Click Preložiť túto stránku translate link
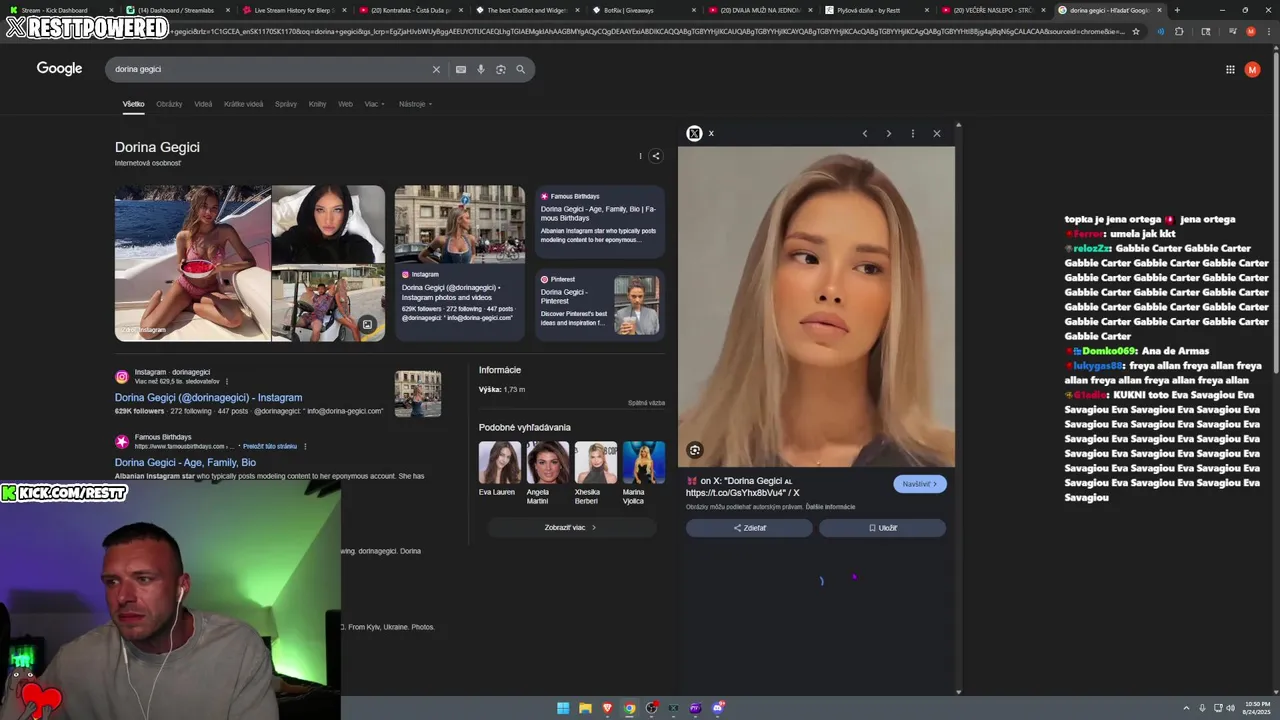This screenshot has height=720, width=1280. (x=270, y=446)
